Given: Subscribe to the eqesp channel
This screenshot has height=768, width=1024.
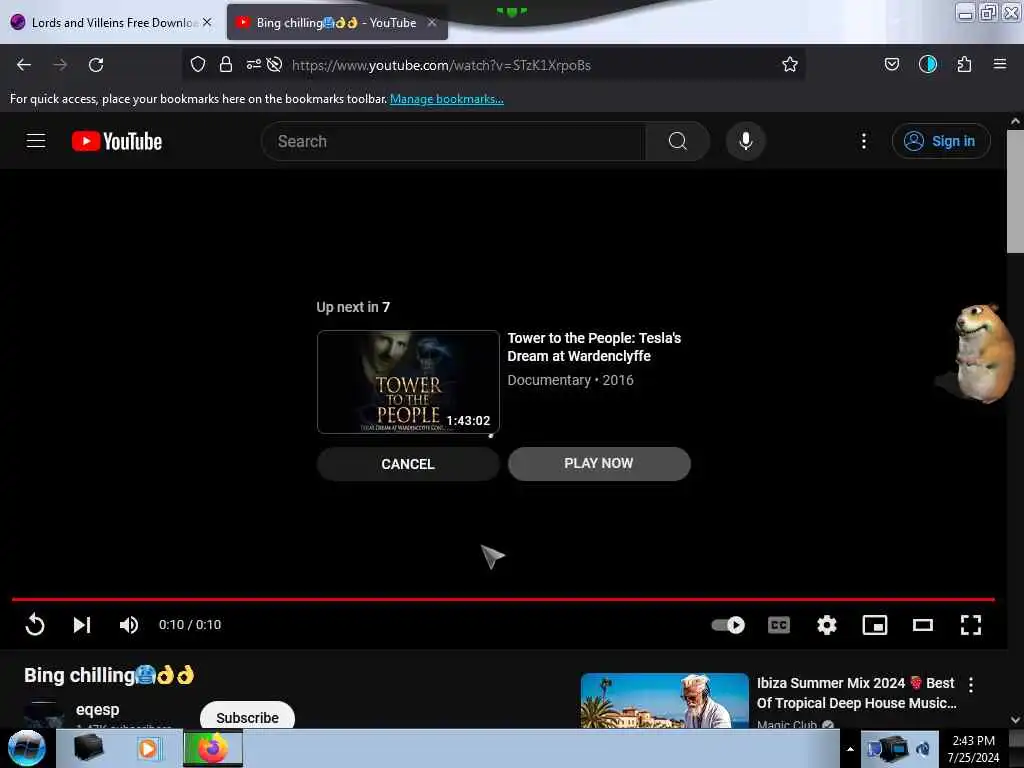Looking at the screenshot, I should pos(248,716).
